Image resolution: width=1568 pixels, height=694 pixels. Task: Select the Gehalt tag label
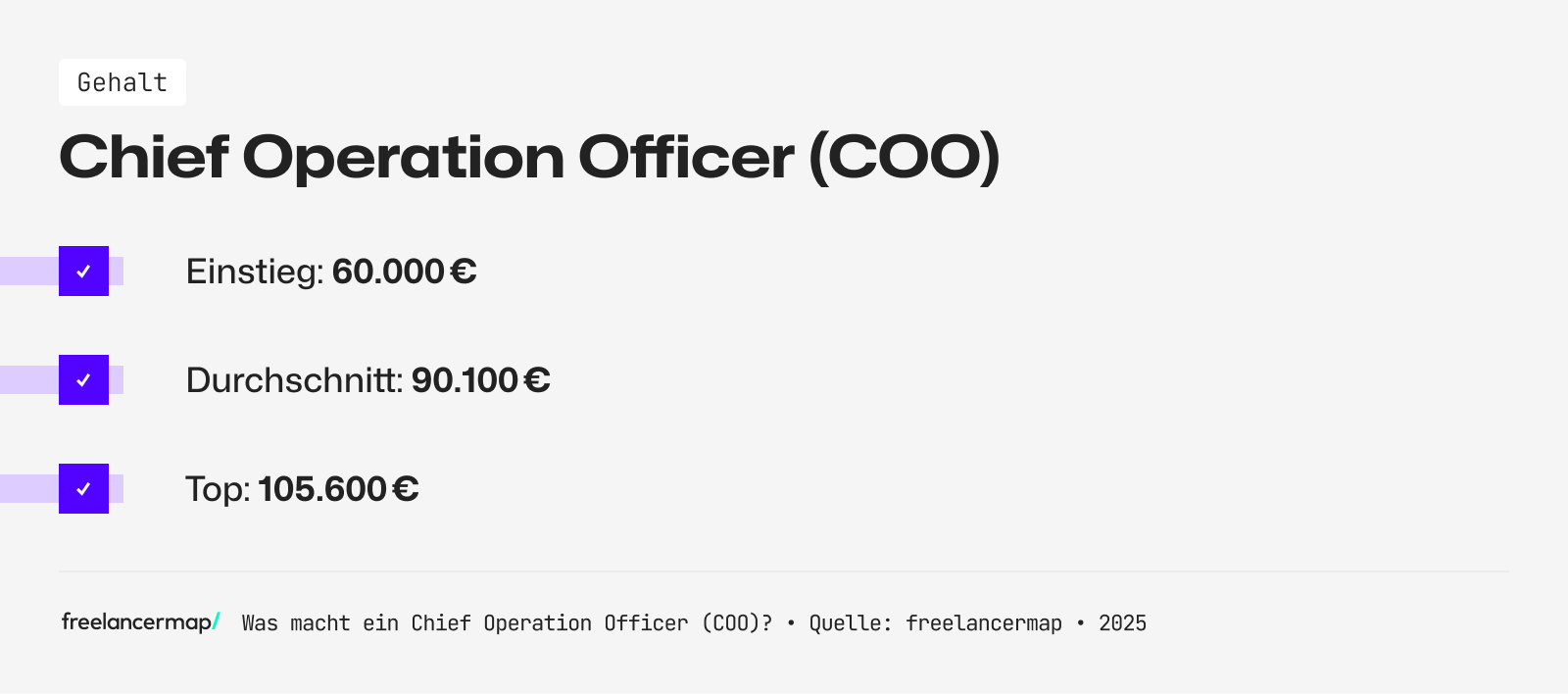122,82
